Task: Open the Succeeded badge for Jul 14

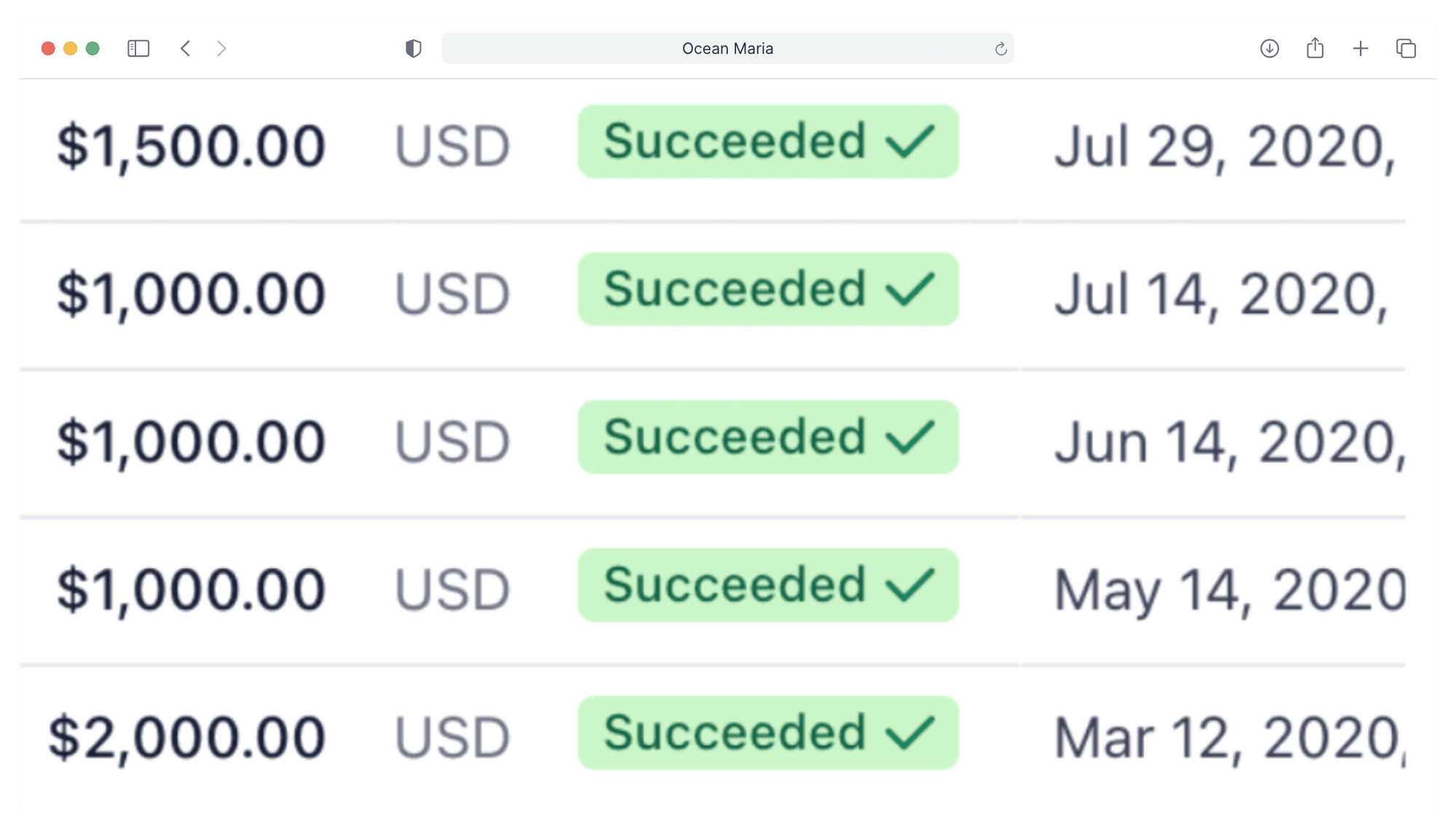Action: pos(769,289)
